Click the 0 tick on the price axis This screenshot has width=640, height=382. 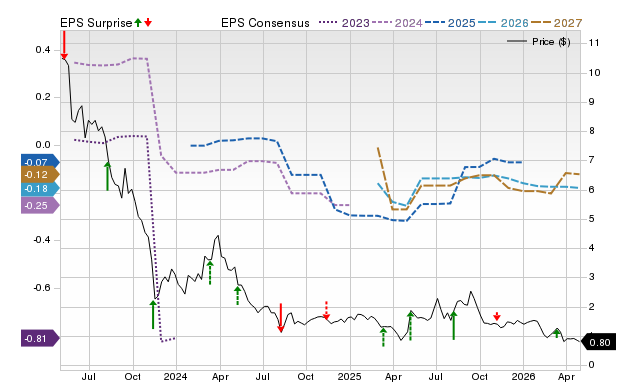point(591,365)
